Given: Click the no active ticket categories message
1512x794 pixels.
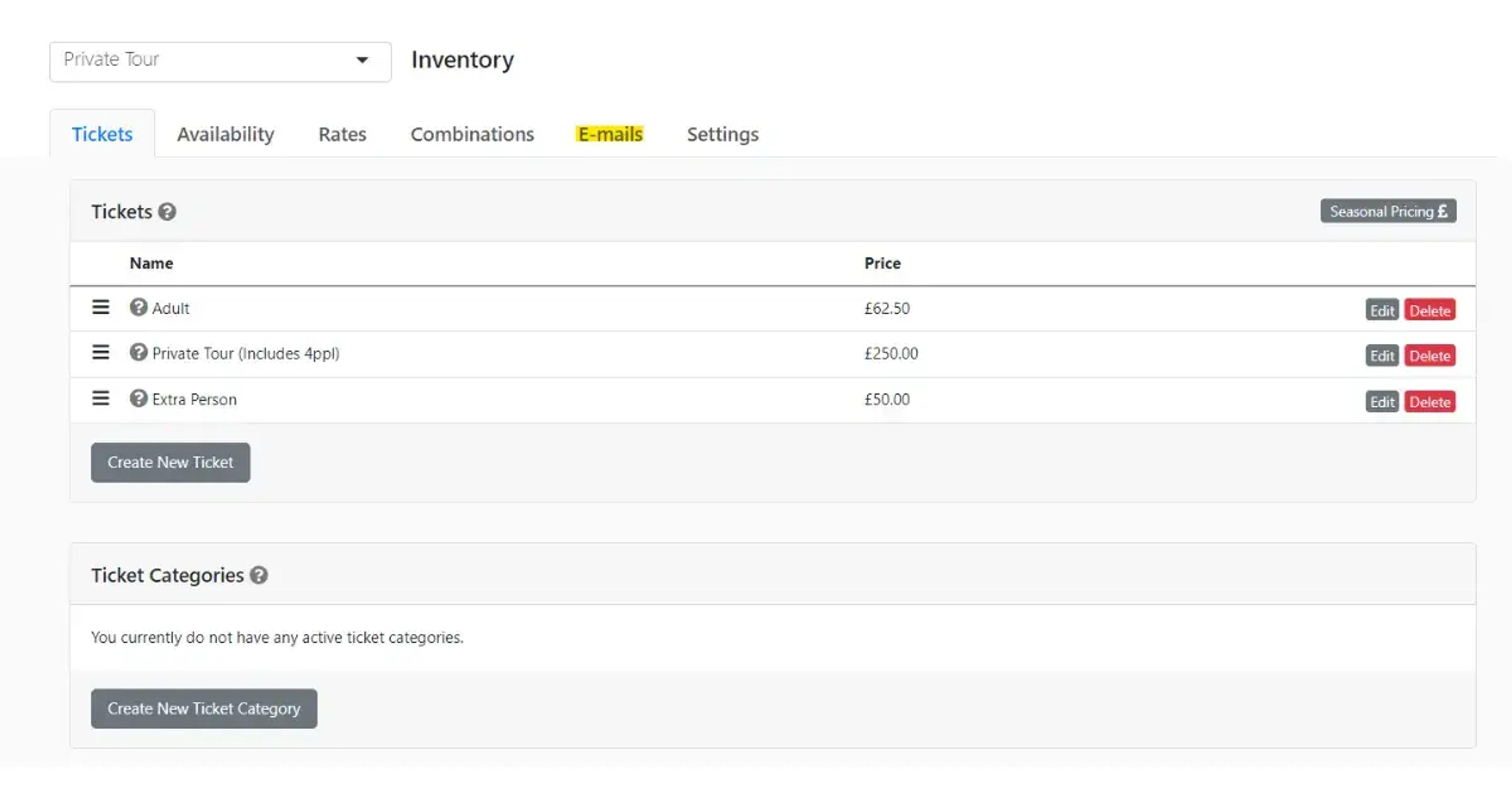Looking at the screenshot, I should [x=277, y=638].
